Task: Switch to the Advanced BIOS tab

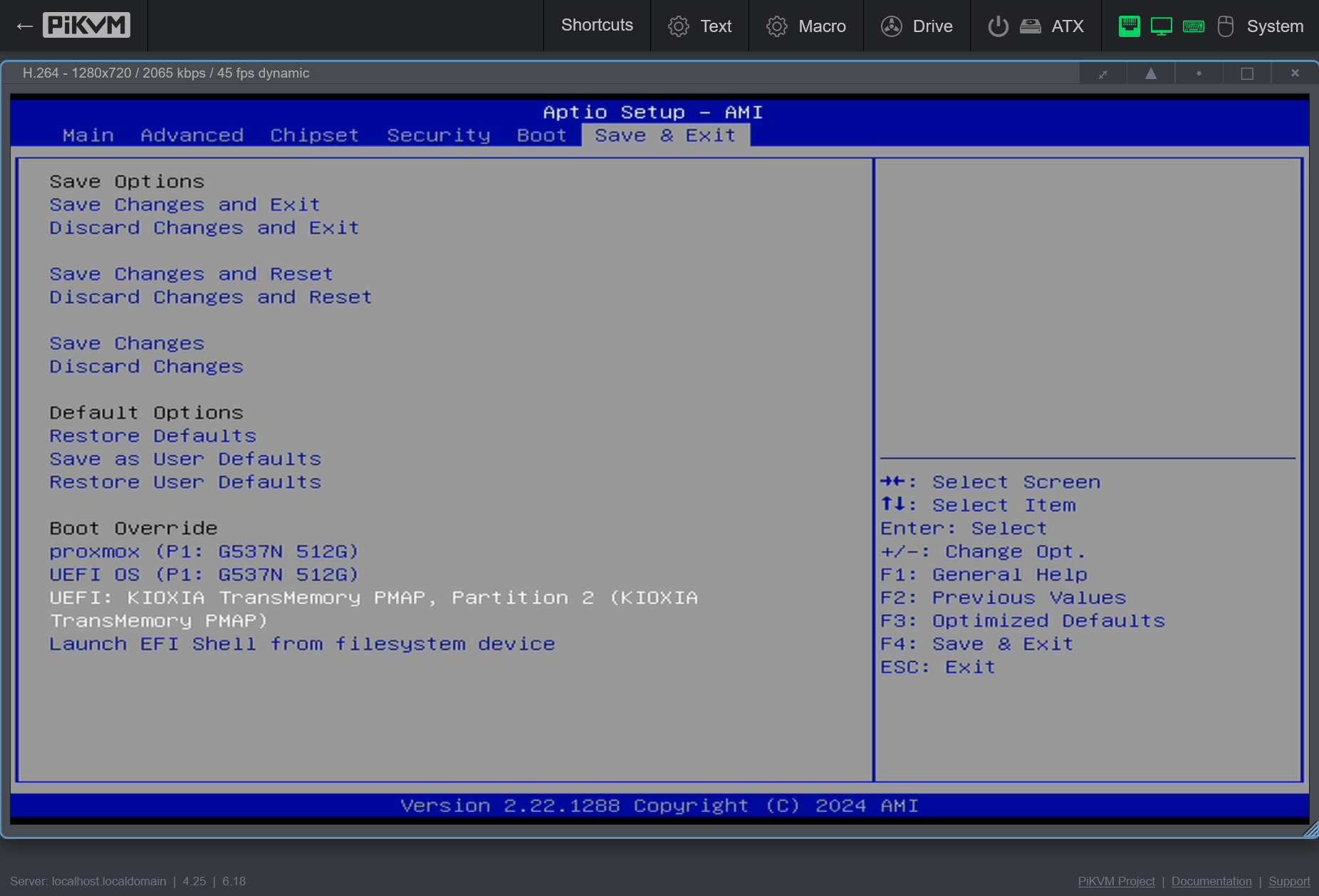Action: tap(192, 135)
